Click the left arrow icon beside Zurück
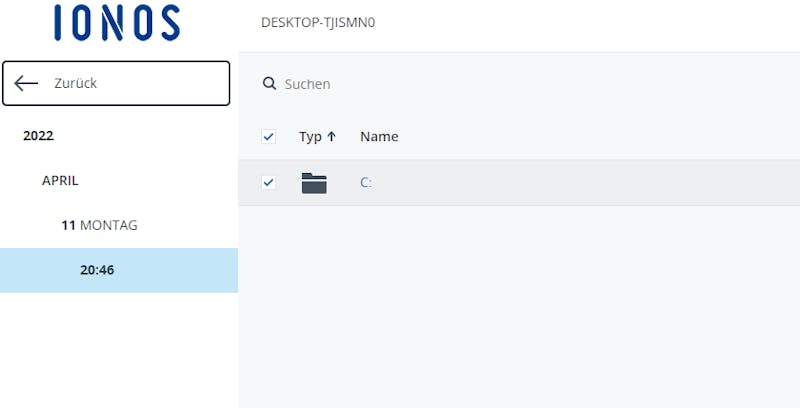Viewport: 800px width, 408px height. 26,83
